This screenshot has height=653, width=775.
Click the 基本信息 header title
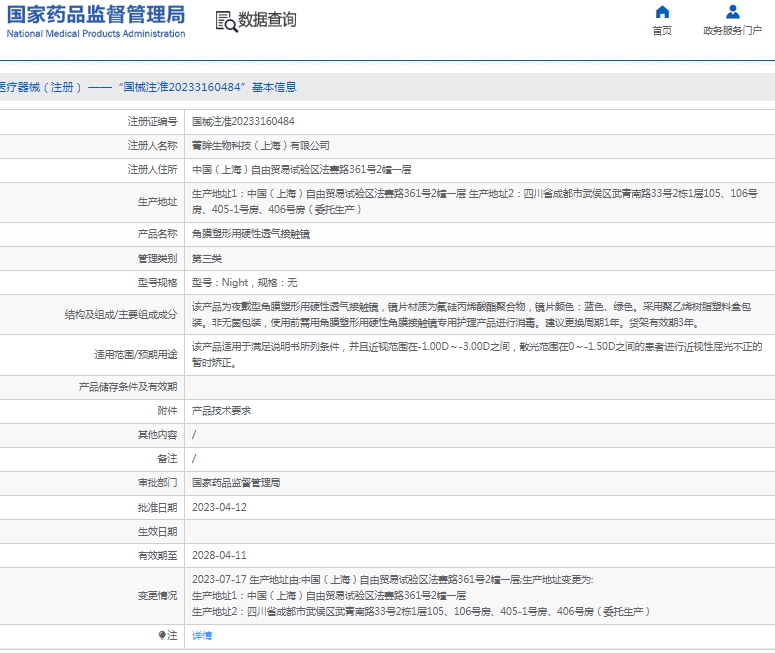pos(274,87)
